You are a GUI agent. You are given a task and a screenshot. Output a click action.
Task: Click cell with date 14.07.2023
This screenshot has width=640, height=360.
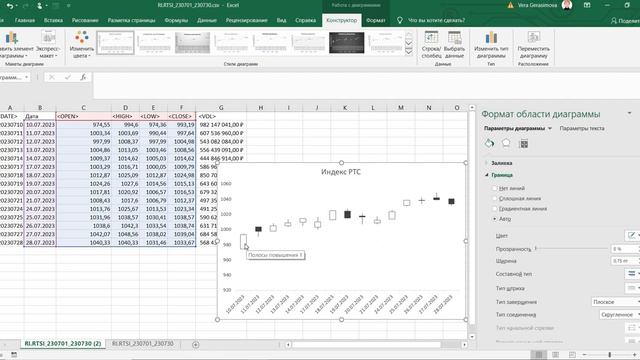(40, 158)
